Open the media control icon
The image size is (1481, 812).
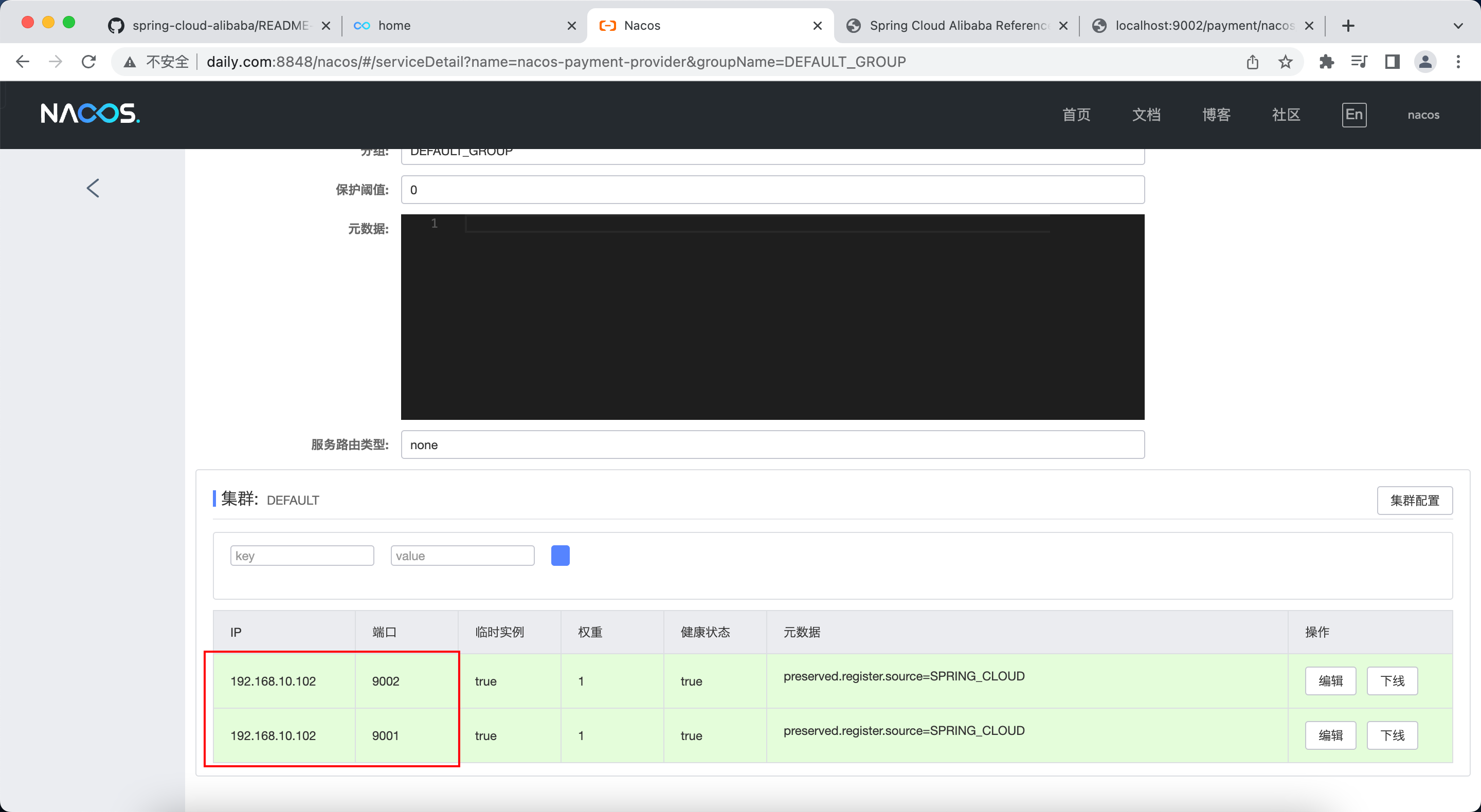(x=1359, y=62)
